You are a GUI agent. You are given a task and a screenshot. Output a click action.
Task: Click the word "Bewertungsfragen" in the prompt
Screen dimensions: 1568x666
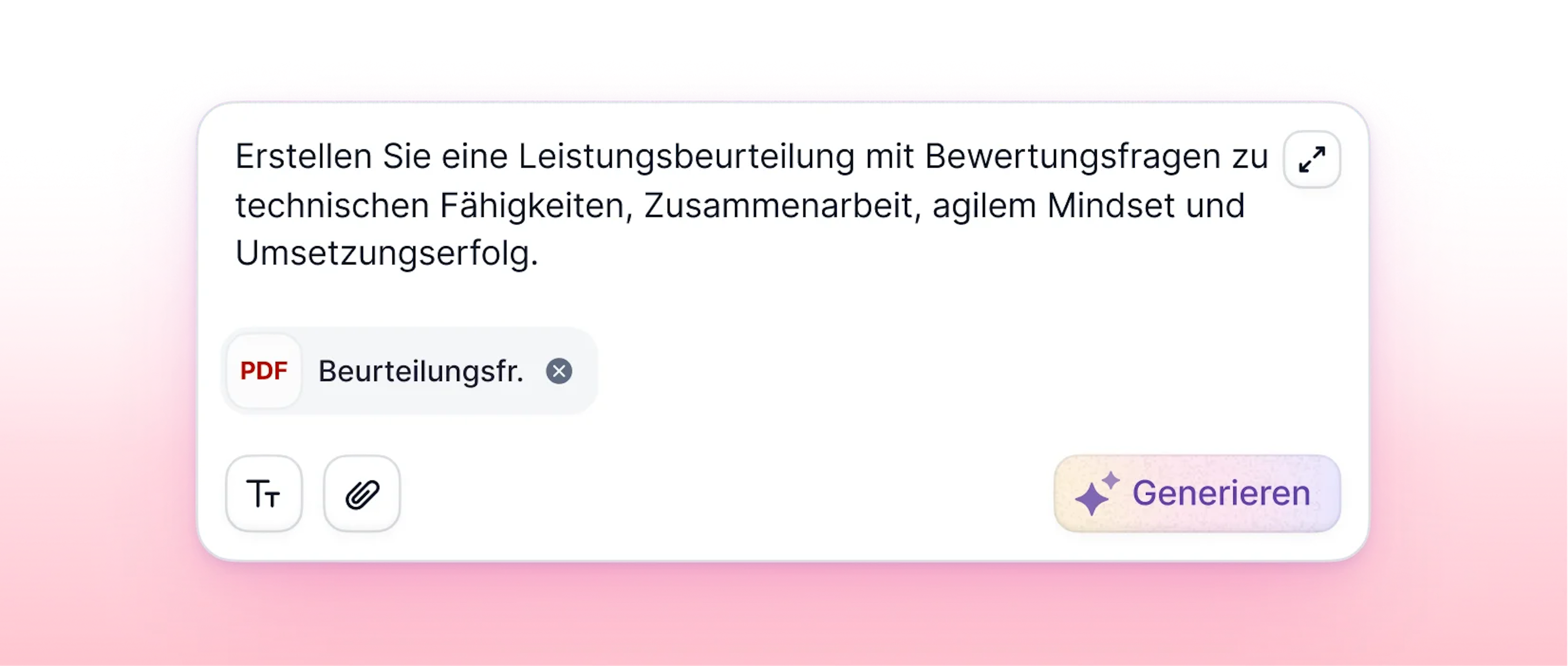point(1073,157)
